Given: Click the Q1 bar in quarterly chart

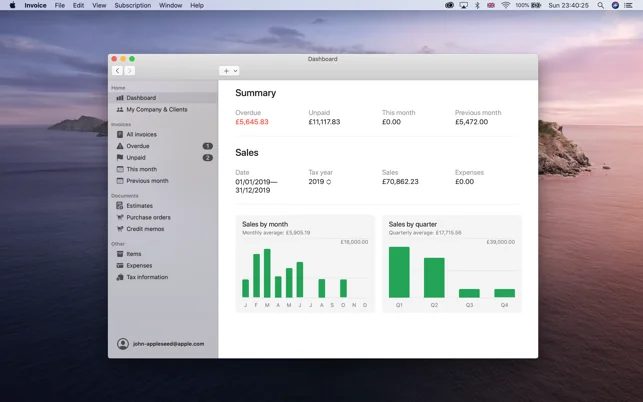Looking at the screenshot, I should click(x=399, y=272).
